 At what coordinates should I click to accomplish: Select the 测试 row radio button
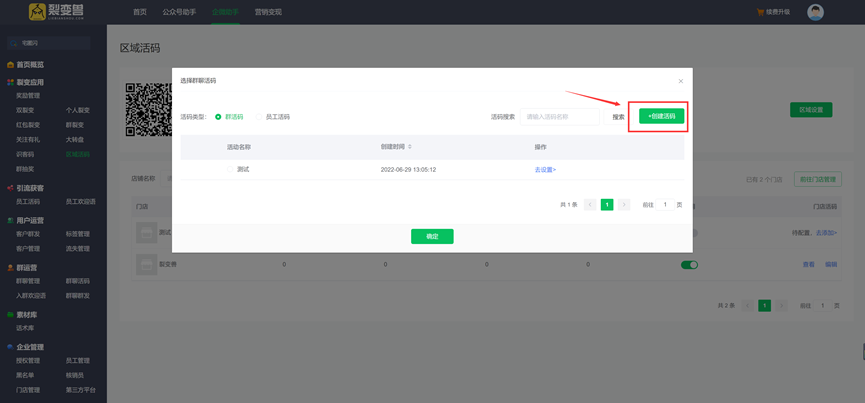tap(229, 170)
